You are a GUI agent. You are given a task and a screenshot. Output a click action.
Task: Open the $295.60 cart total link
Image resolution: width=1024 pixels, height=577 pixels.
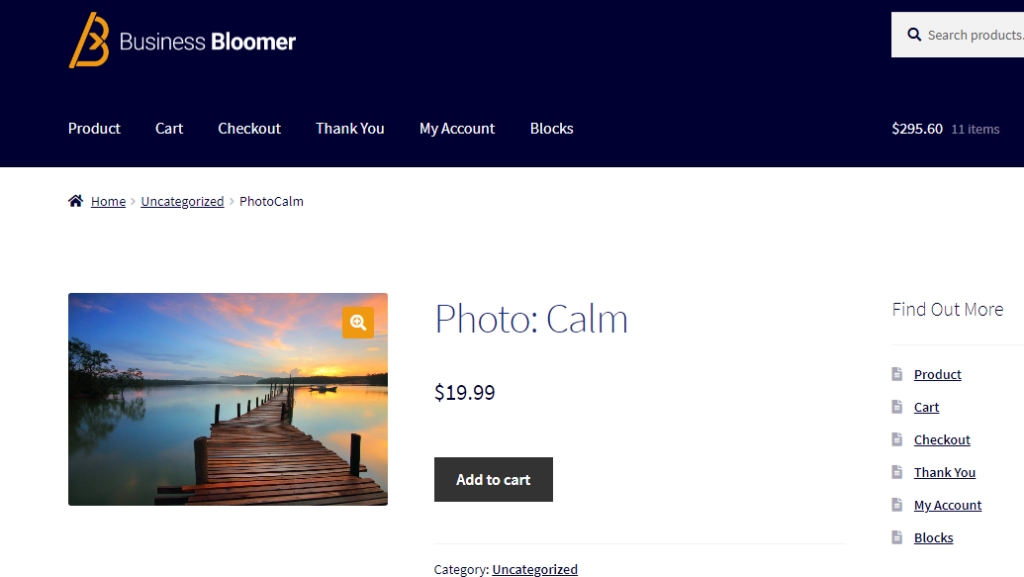[917, 128]
